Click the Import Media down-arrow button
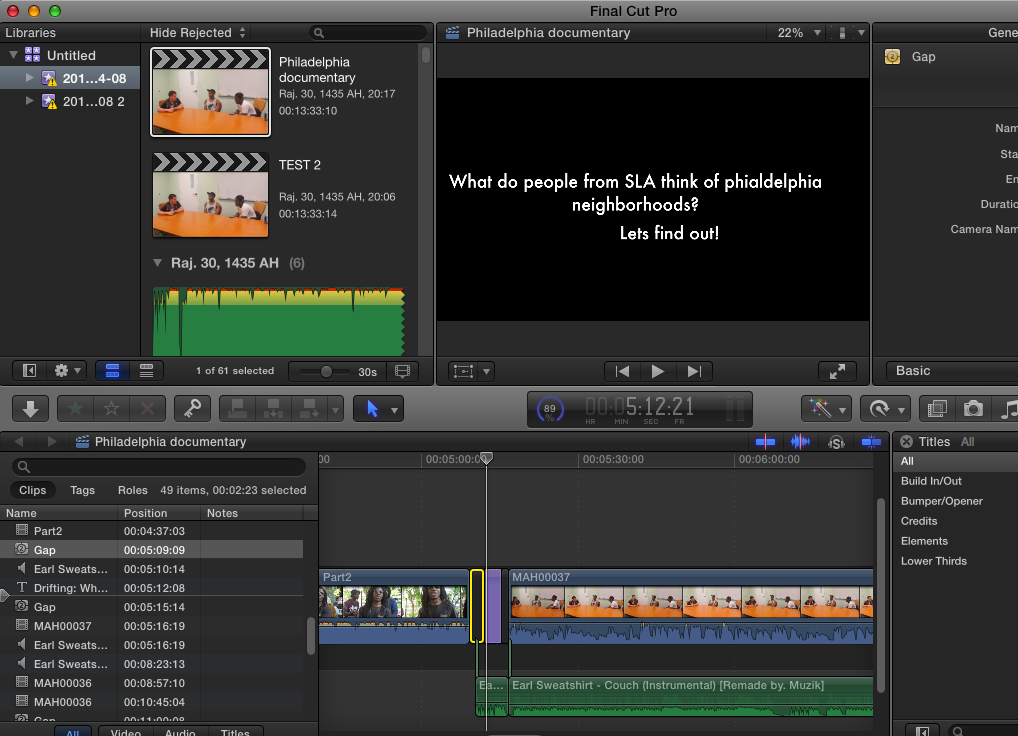1018x736 pixels. click(30, 409)
